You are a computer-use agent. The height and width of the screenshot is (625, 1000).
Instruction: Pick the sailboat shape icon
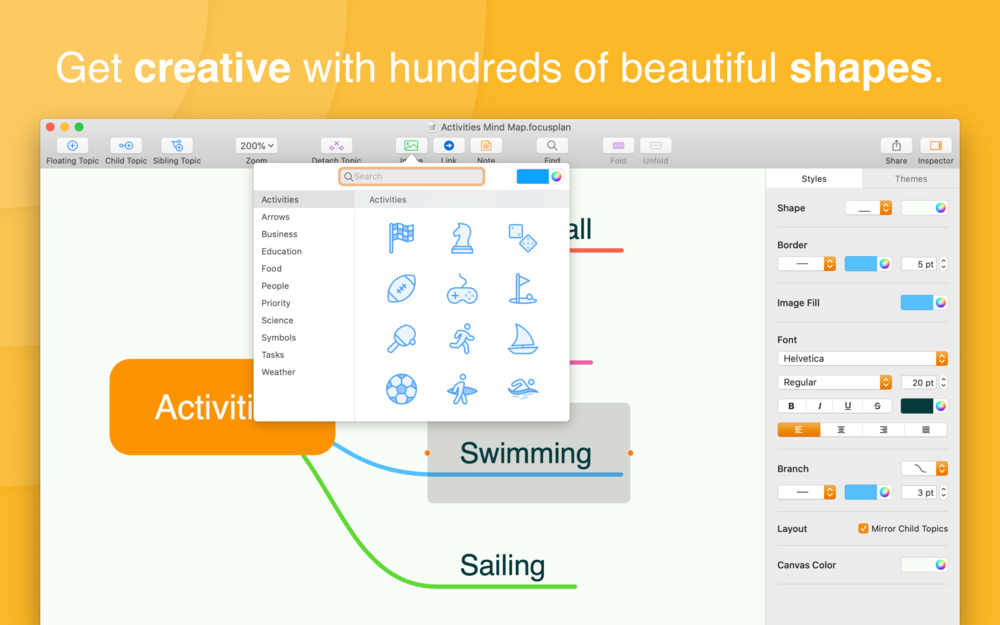point(522,339)
